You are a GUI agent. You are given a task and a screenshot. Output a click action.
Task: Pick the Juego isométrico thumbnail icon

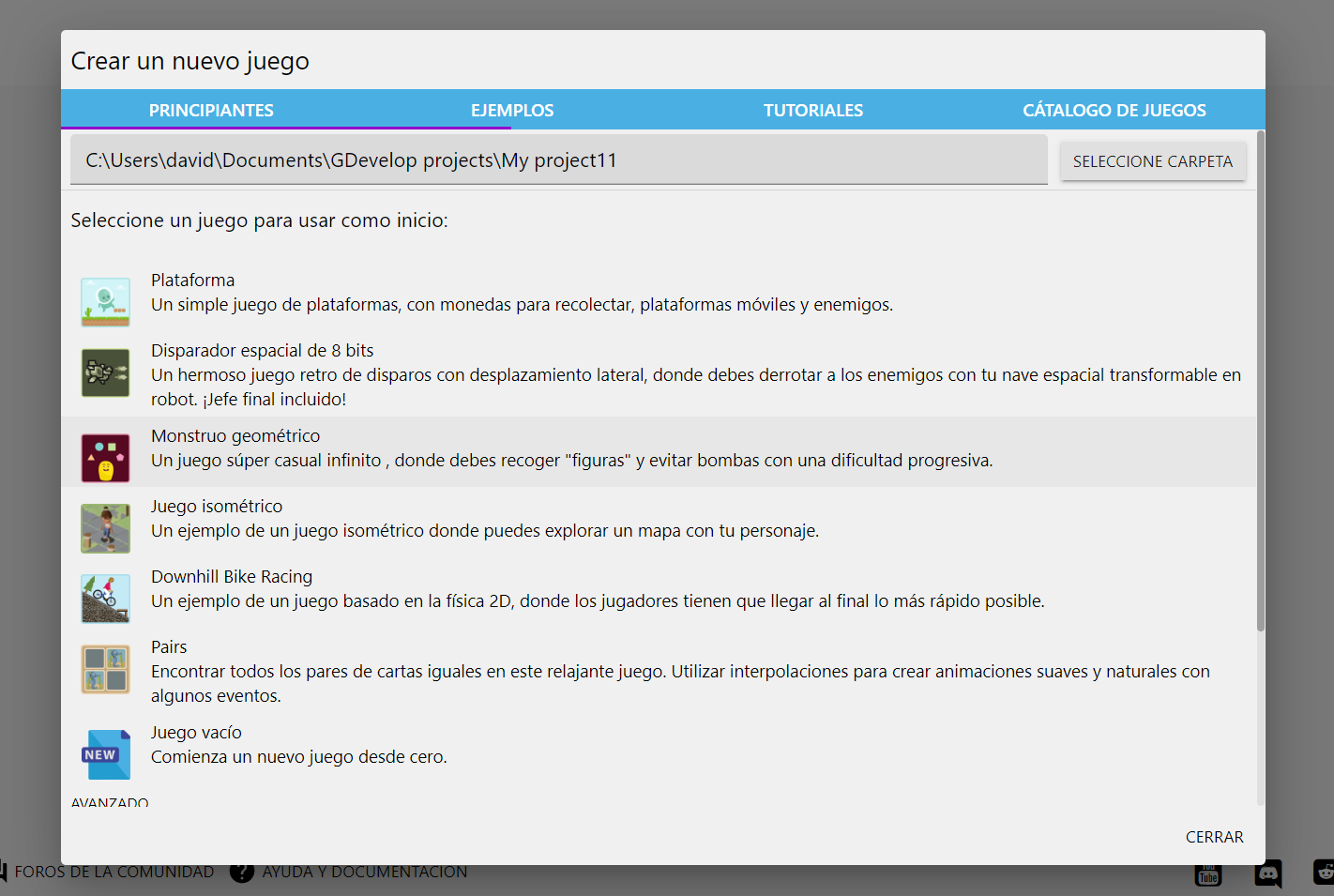point(105,528)
